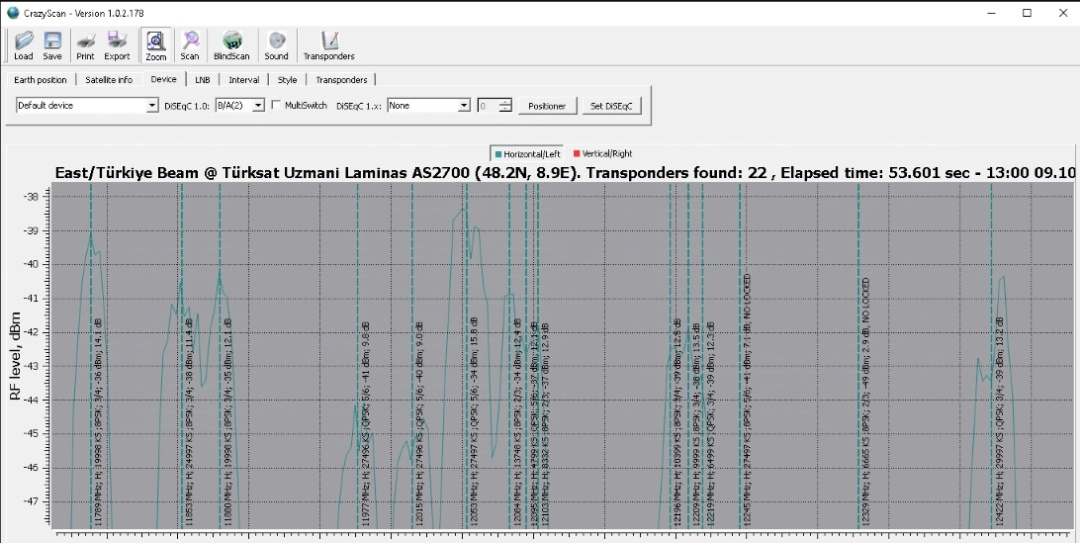Viewport: 1080px width, 543px height.
Task: Open Transponders from the toolbar
Action: 329,46
